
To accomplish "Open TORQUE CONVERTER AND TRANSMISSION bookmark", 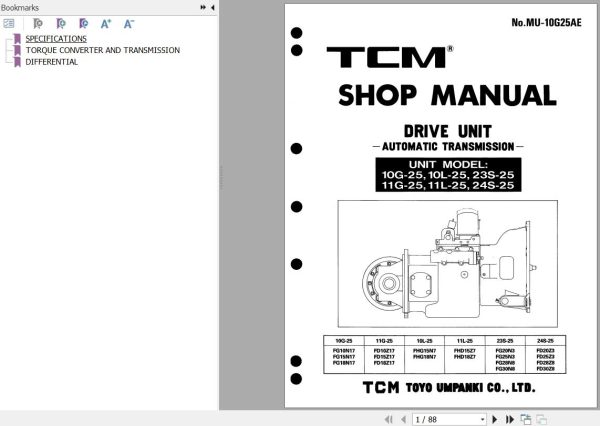I will (x=103, y=50).
